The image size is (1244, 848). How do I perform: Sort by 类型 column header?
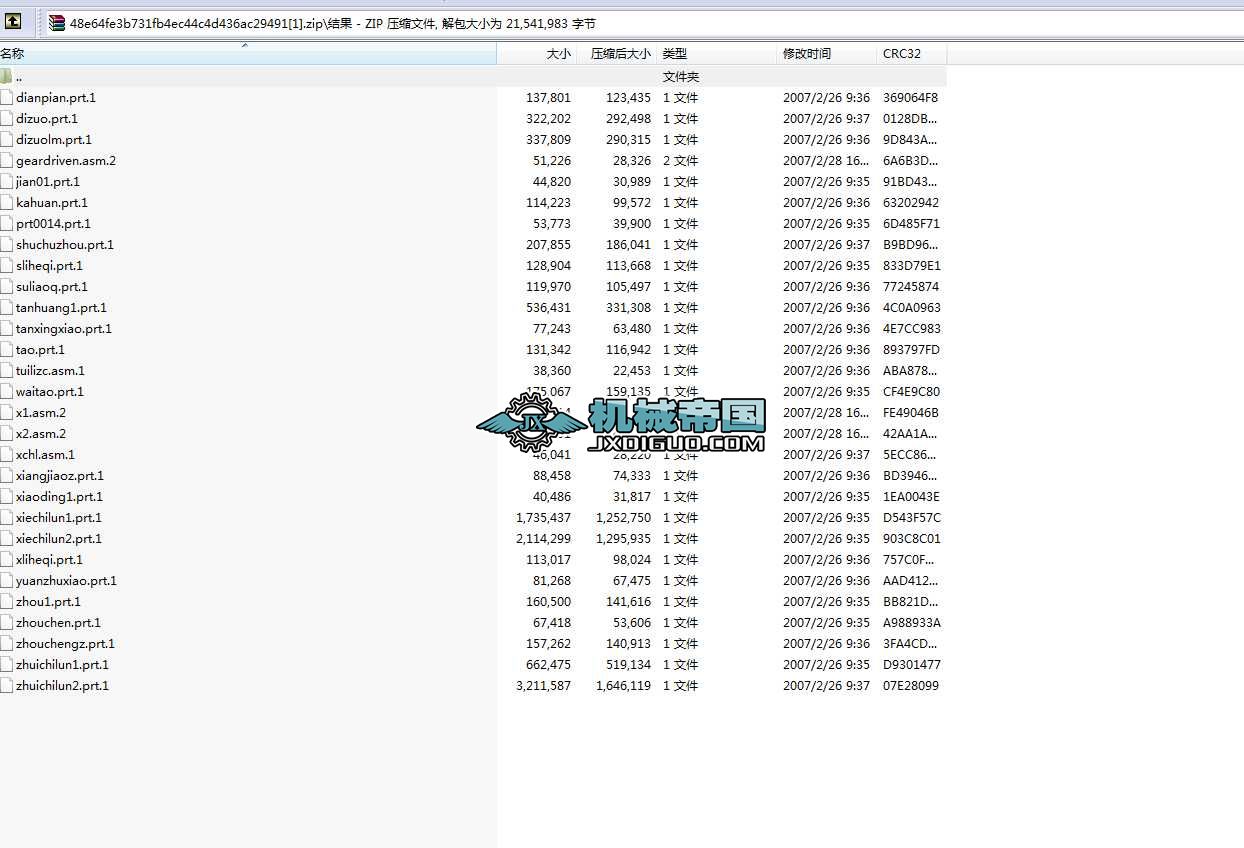click(x=717, y=54)
